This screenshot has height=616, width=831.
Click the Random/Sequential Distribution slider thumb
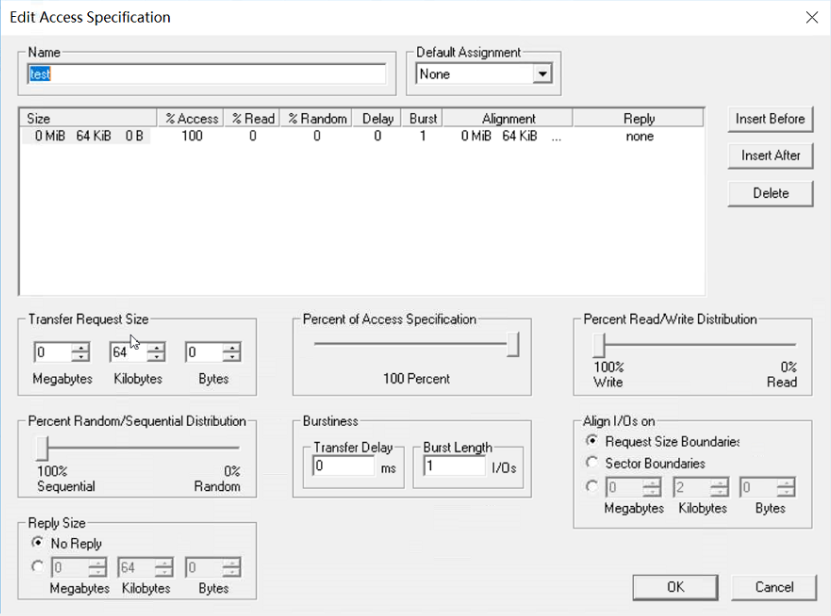(43, 447)
